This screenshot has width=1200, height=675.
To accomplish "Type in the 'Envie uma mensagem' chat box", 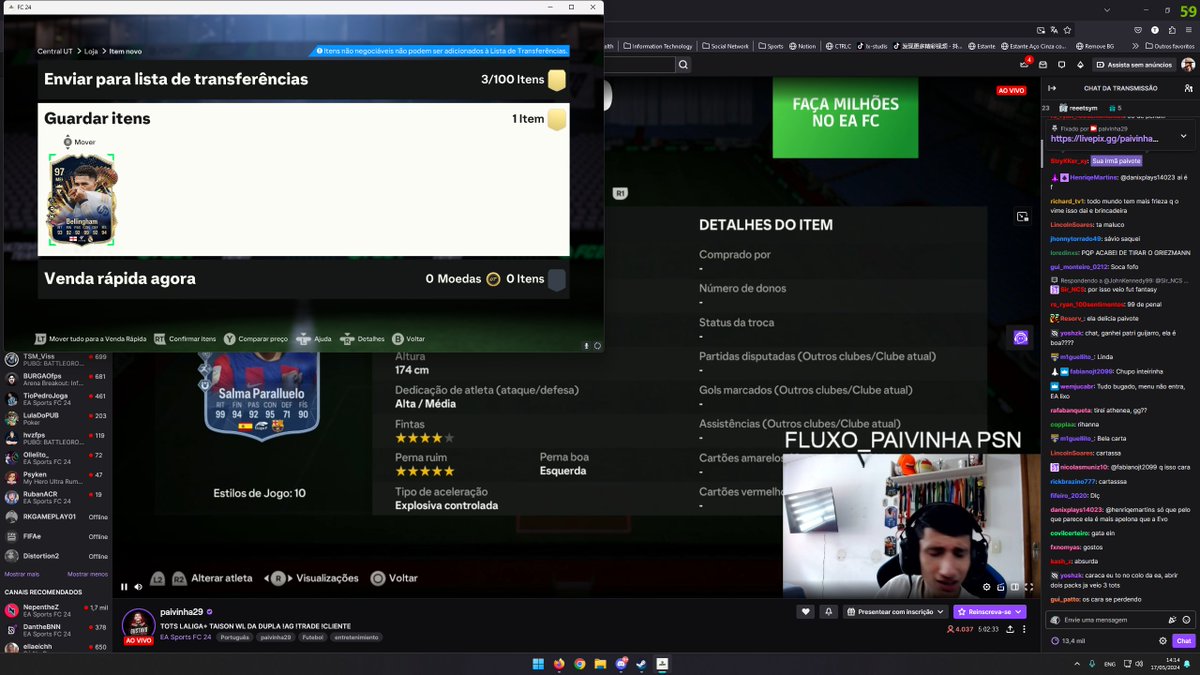I will [1118, 620].
